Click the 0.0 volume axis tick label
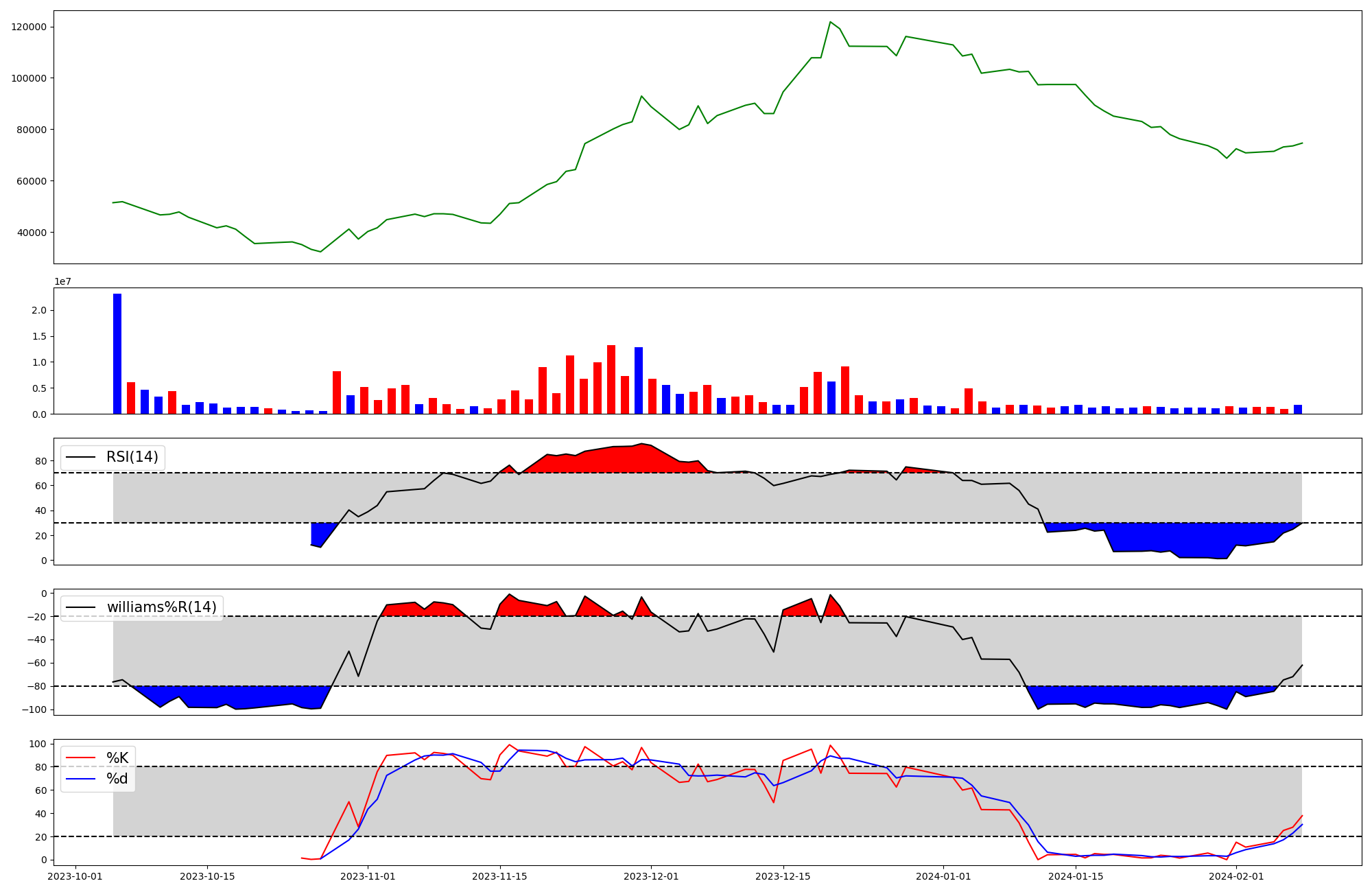Image resolution: width=1372 pixels, height=892 pixels. pos(39,414)
